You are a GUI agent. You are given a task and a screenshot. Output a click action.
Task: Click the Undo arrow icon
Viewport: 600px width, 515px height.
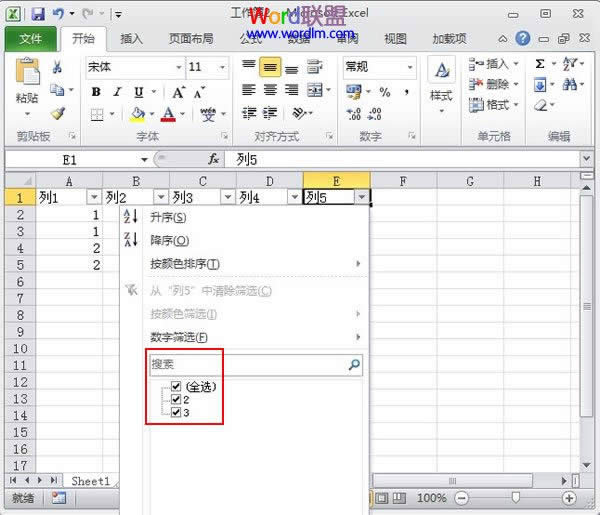[x=59, y=14]
